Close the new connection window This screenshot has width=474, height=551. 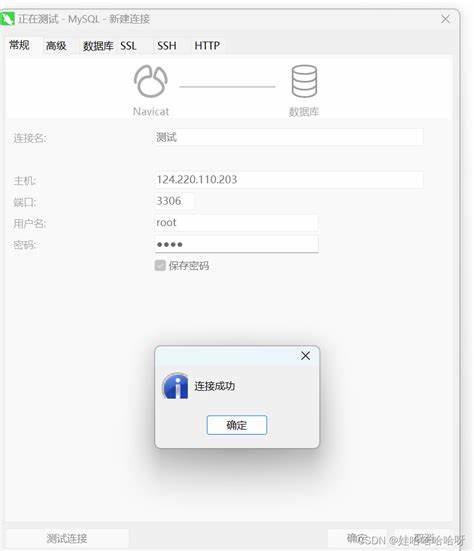point(445,19)
